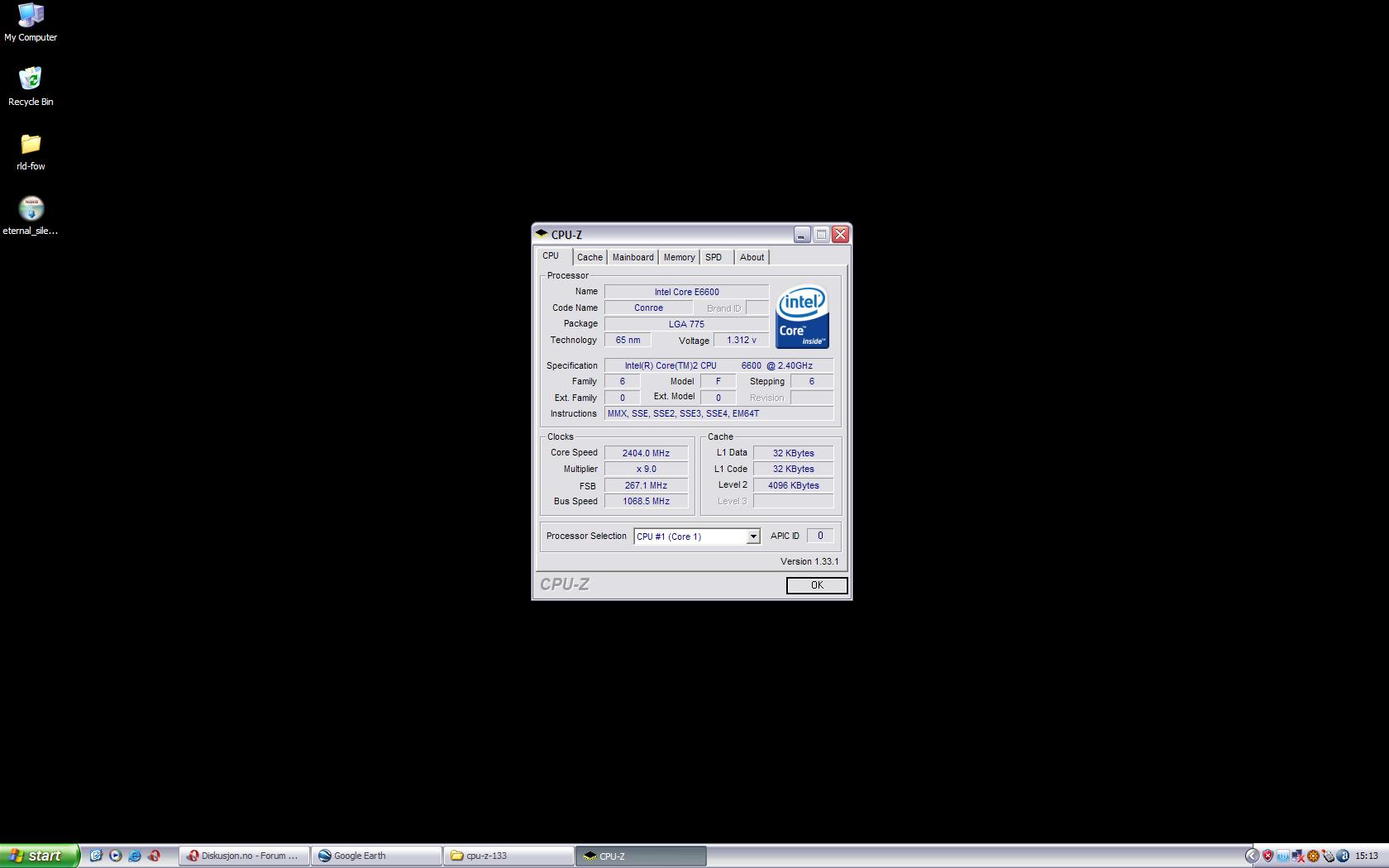Viewport: 1389px width, 868px height.
Task: Open the Start menu
Action: 39,856
